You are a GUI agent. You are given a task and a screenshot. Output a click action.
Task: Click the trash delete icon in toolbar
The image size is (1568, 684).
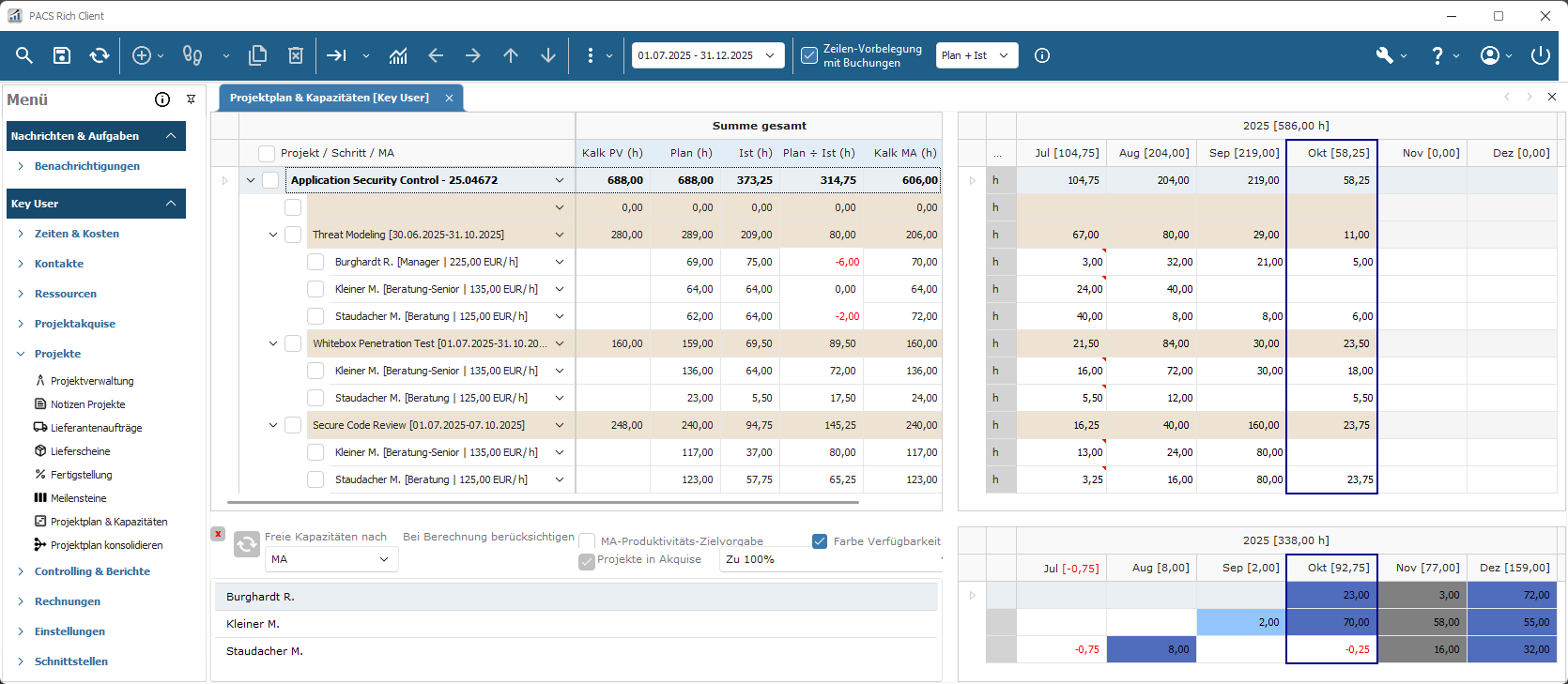[296, 55]
